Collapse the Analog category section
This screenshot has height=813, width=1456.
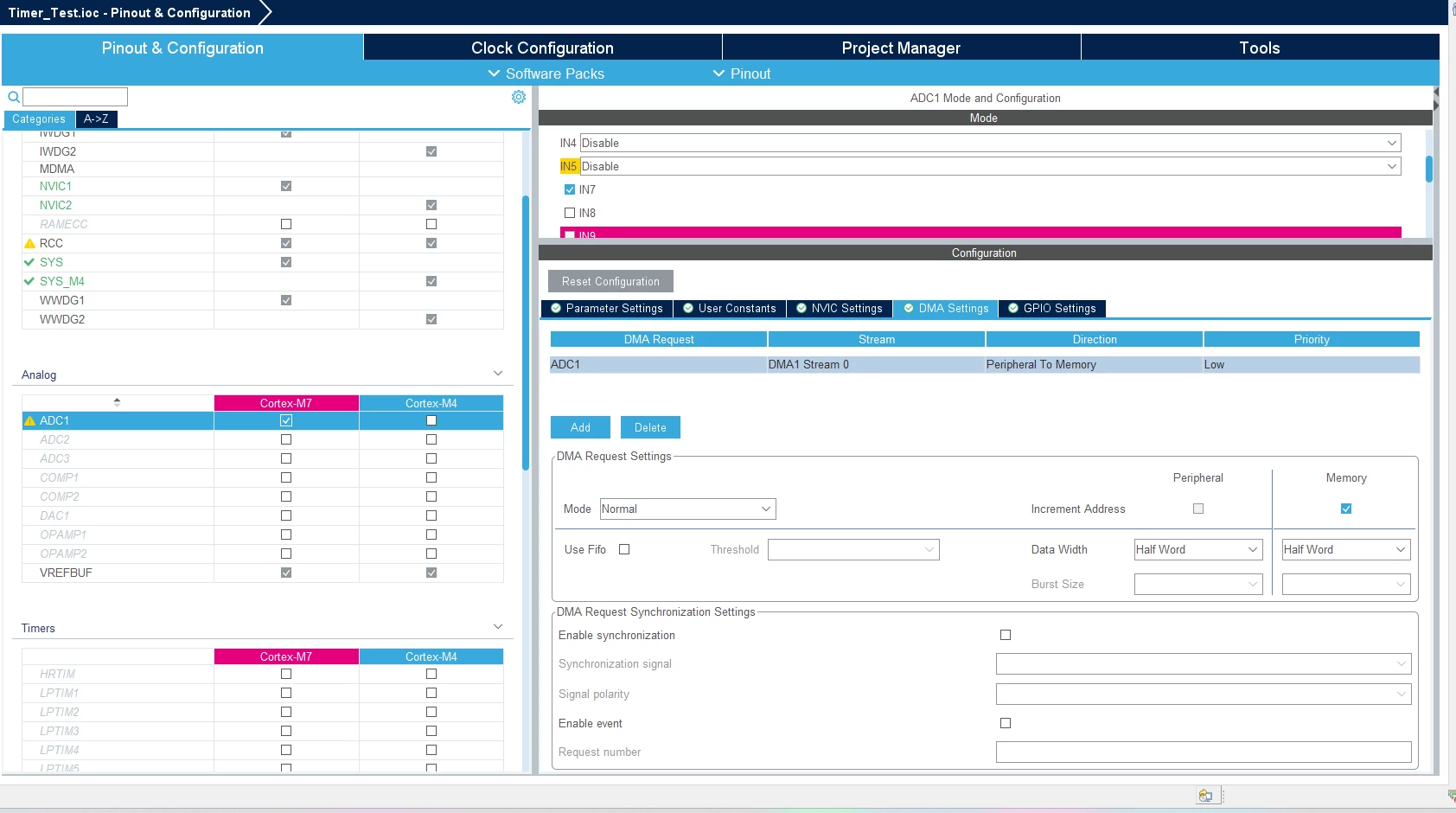point(498,374)
